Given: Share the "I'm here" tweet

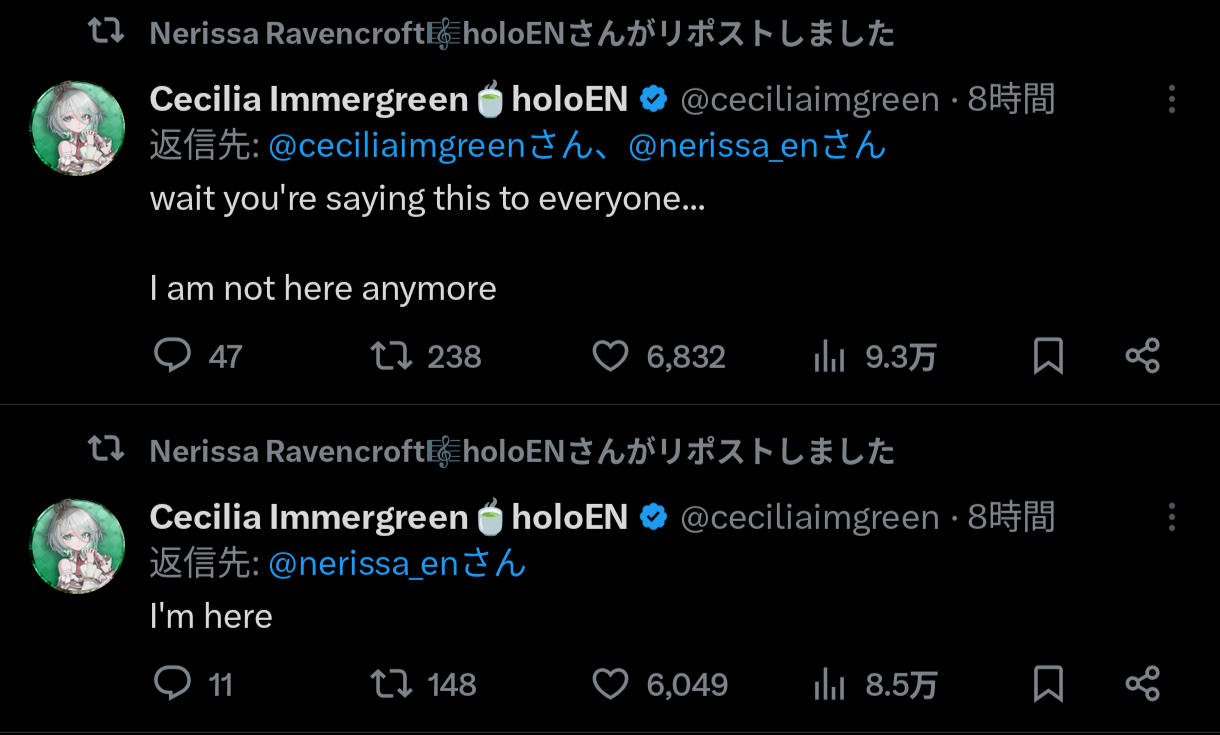Looking at the screenshot, I should point(1142,684).
